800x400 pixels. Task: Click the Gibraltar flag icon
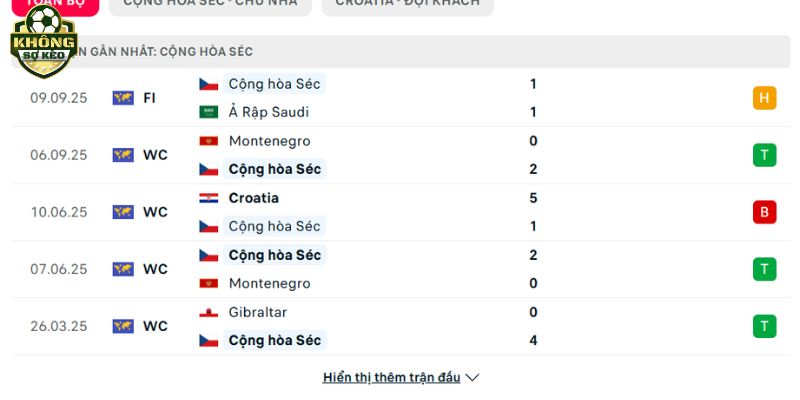[208, 312]
